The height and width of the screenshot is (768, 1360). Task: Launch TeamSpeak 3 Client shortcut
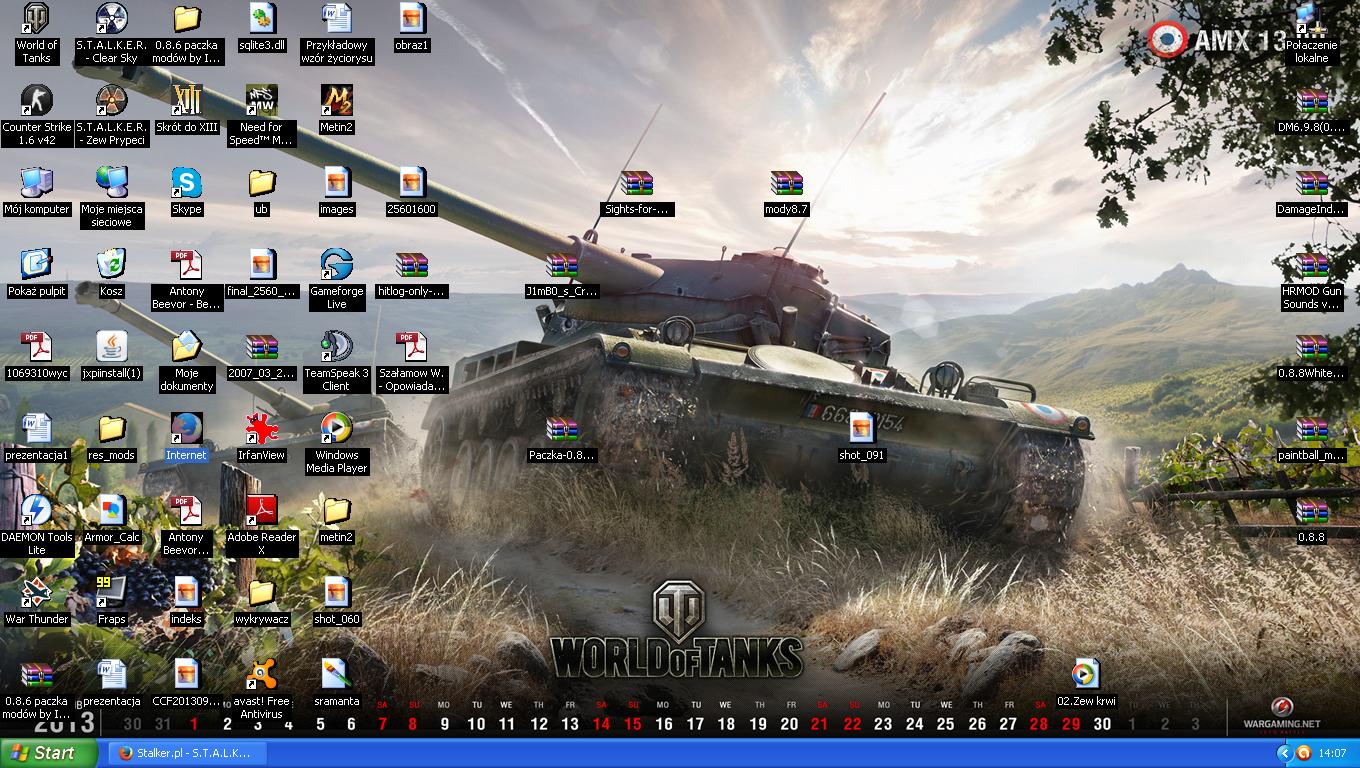pyautogui.click(x=337, y=347)
